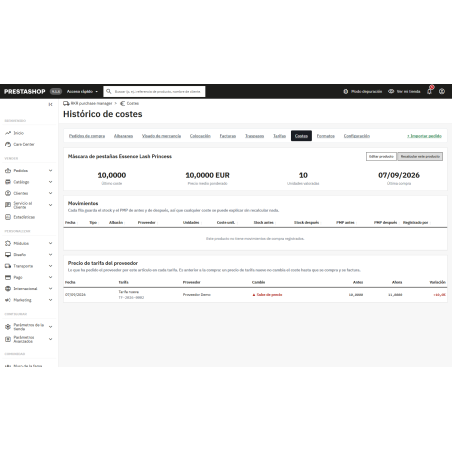Open the Configuración tab
This screenshot has height=452, width=452.
(357, 136)
